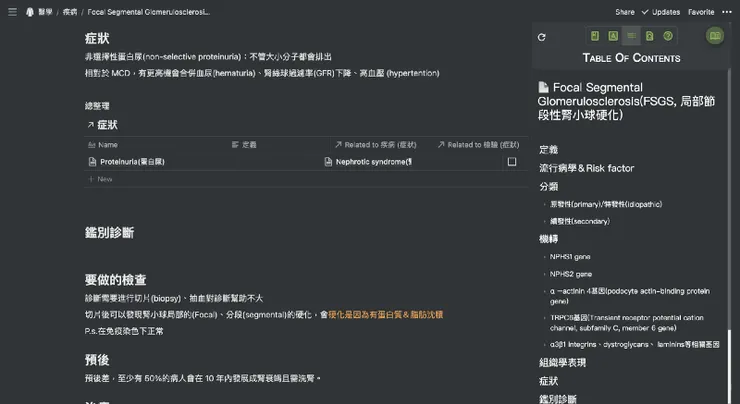The image size is (740, 404).
Task: Click Focal Segmental Glomerulosclerosis title in contents panel
Action: click(x=626, y=101)
